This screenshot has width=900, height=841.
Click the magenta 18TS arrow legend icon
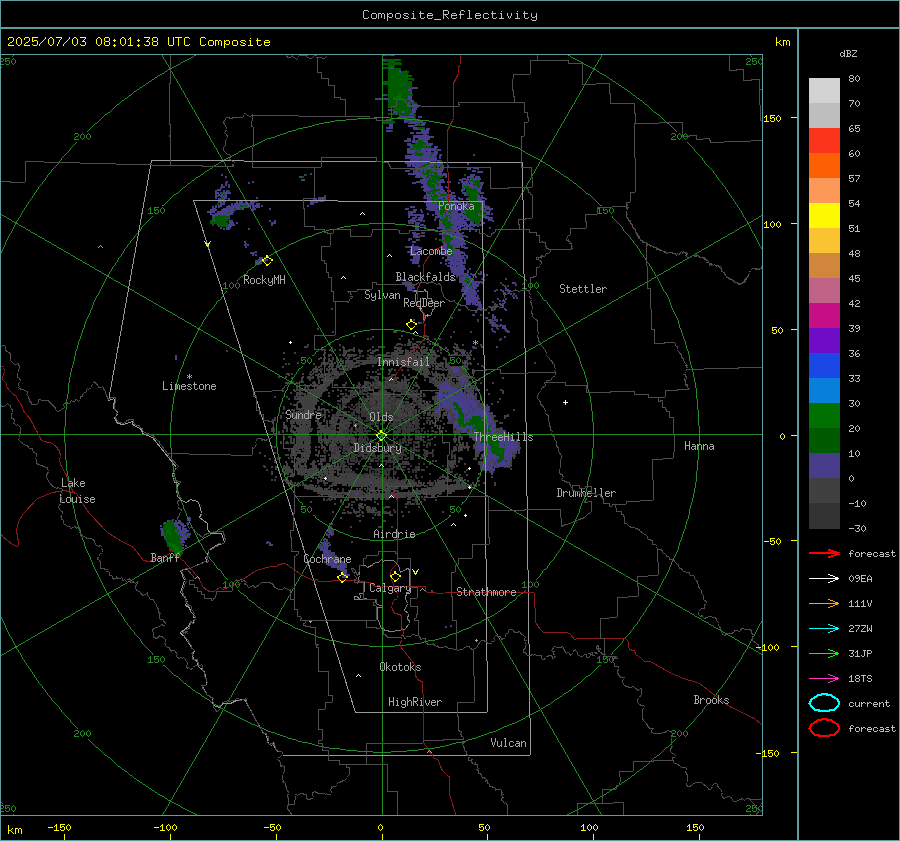[824, 679]
